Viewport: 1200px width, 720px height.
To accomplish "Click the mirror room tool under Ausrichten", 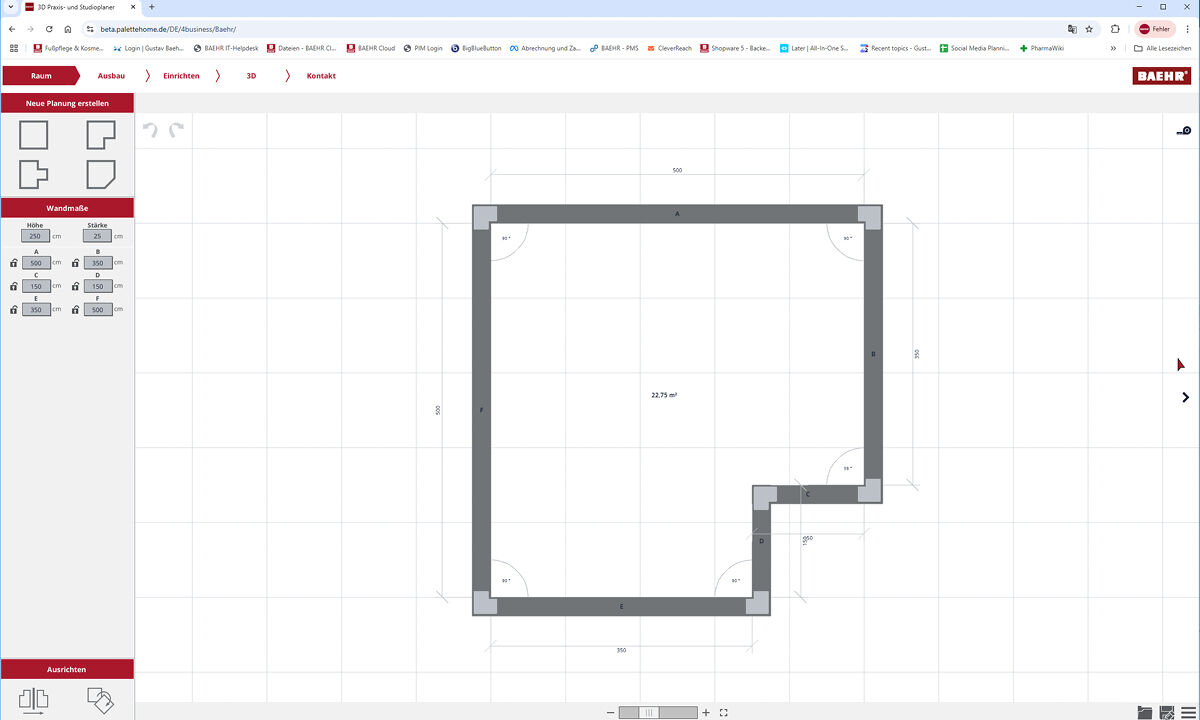I will pos(34,700).
